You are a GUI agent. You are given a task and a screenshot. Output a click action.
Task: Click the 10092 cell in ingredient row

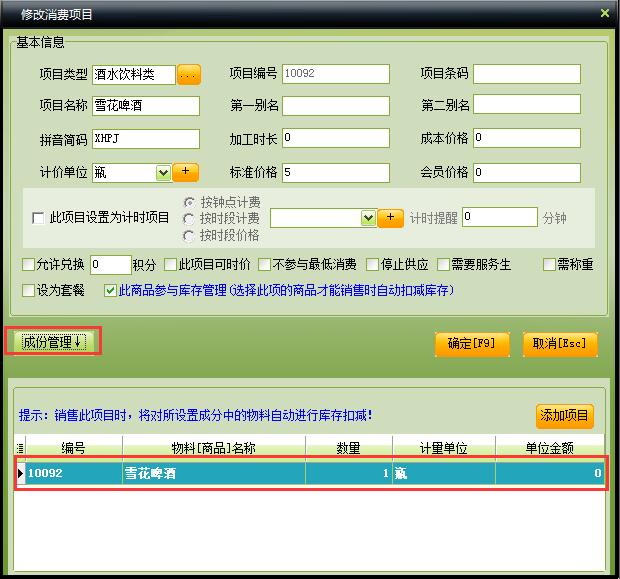coord(74,473)
